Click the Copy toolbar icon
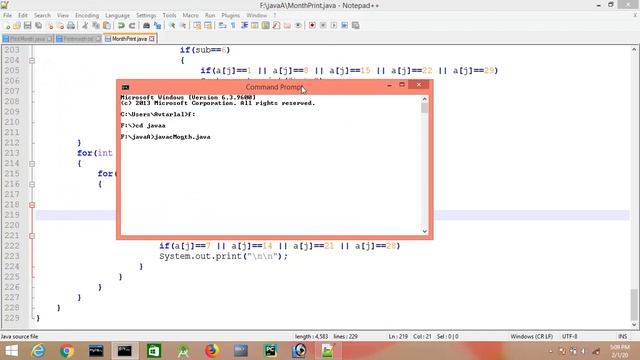The height and width of the screenshot is (360, 640). pyautogui.click(x=96, y=26)
